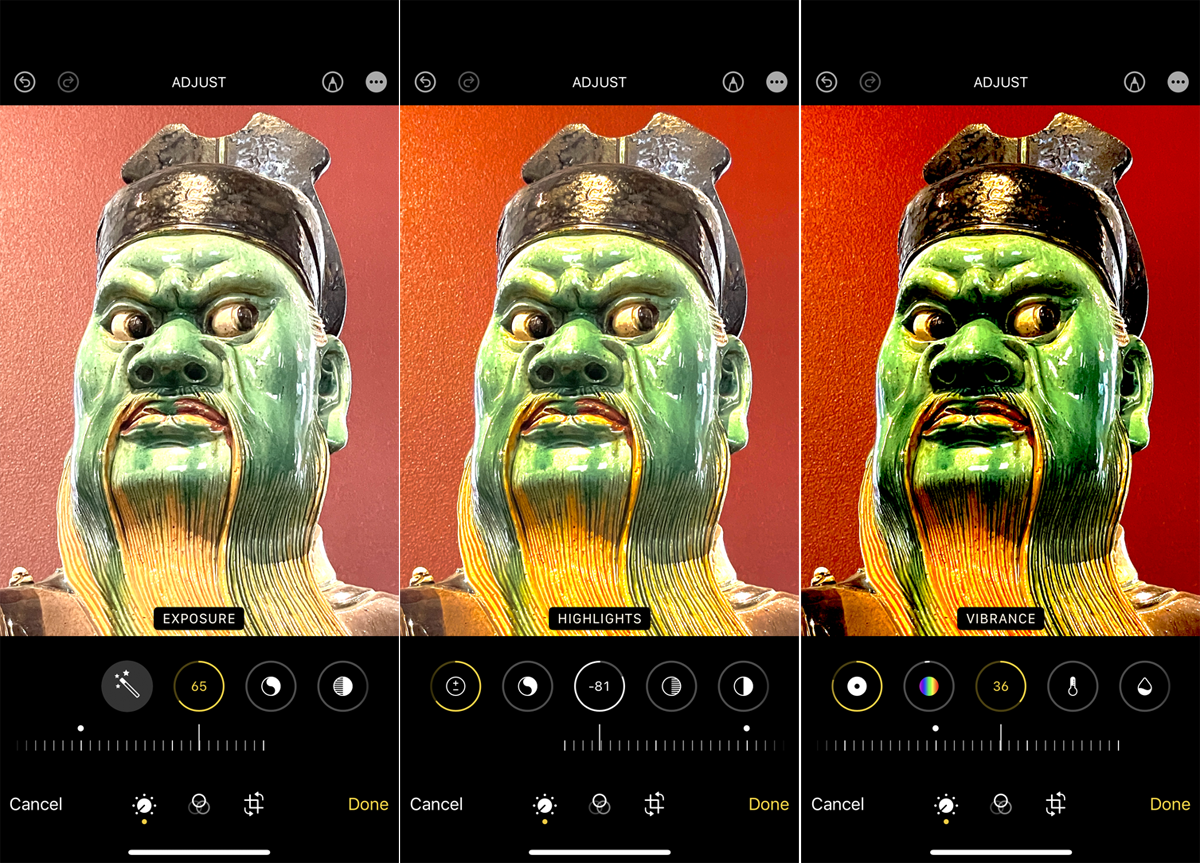Select the Black Point icon in Vibrance screen
Viewport: 1200px width, 863px height.
coord(857,686)
